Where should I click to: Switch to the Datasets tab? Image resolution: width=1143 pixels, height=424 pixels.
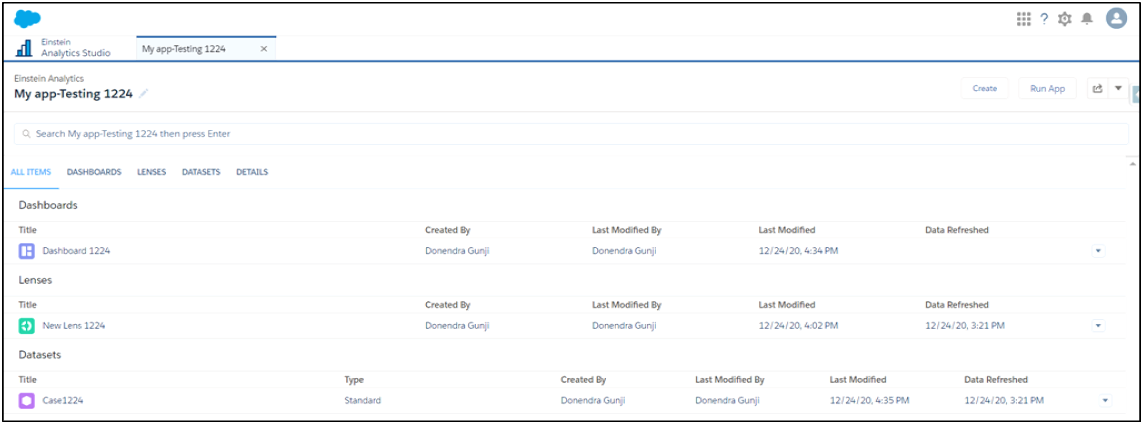pos(201,172)
